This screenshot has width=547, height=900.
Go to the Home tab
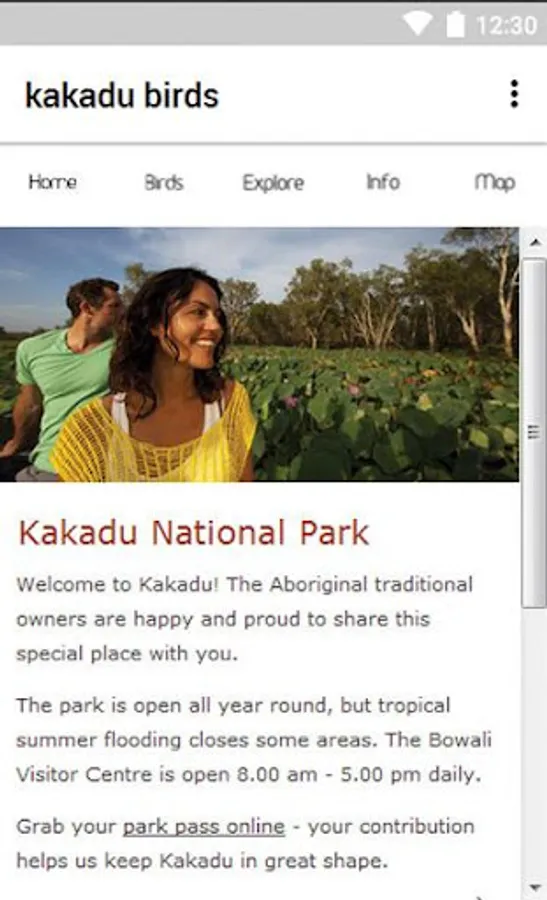pyautogui.click(x=53, y=182)
